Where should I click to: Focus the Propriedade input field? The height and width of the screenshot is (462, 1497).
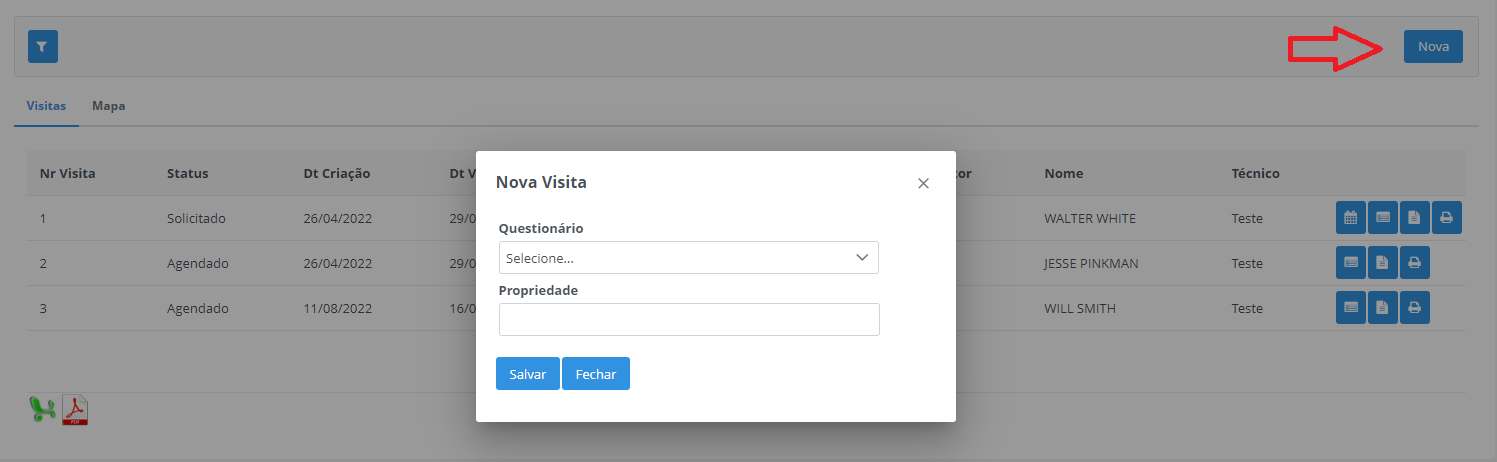click(x=688, y=320)
